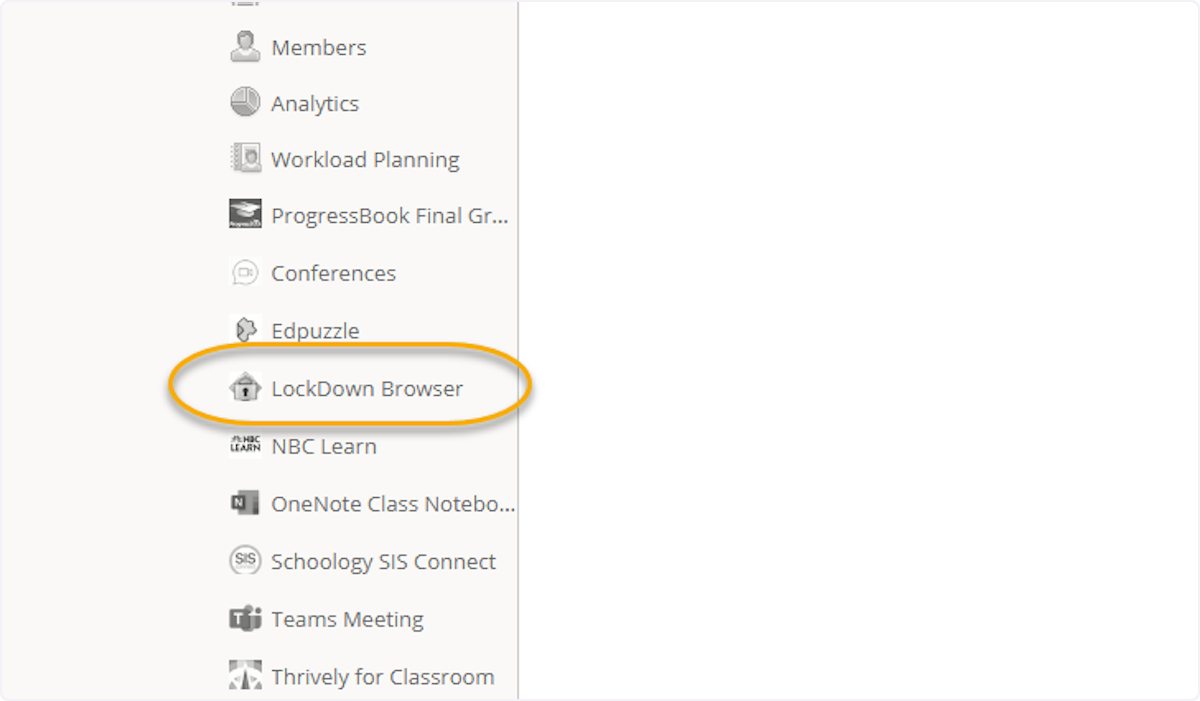Open the Analytics link

(315, 103)
